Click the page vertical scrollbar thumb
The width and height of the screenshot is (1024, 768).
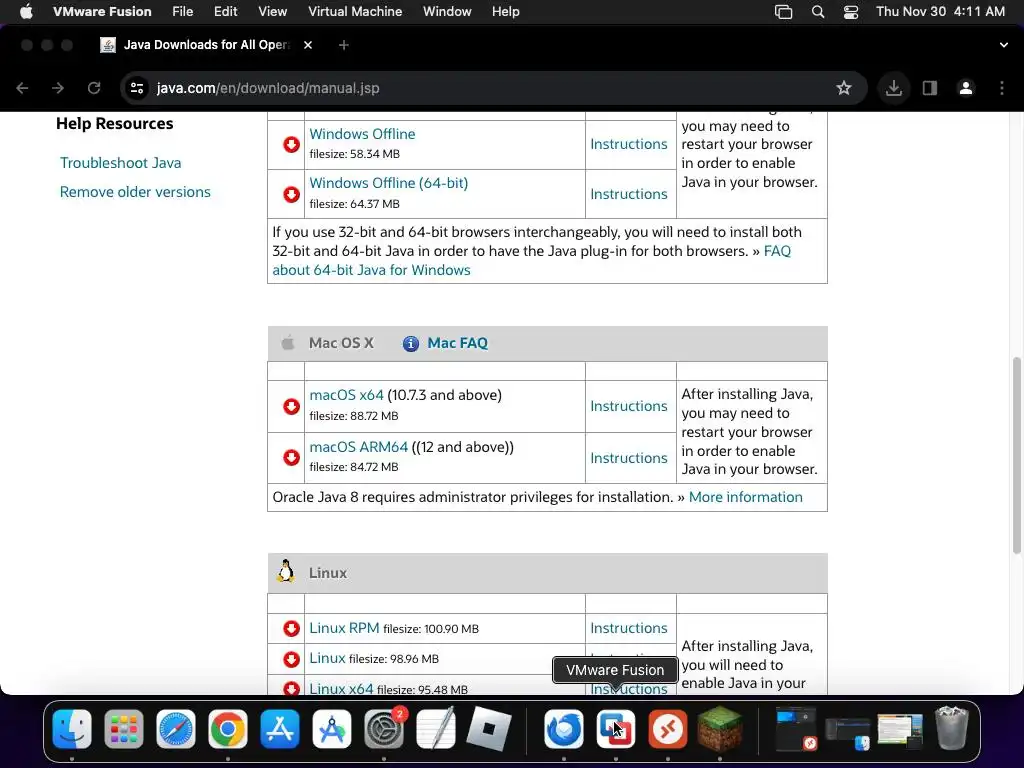(1016, 455)
